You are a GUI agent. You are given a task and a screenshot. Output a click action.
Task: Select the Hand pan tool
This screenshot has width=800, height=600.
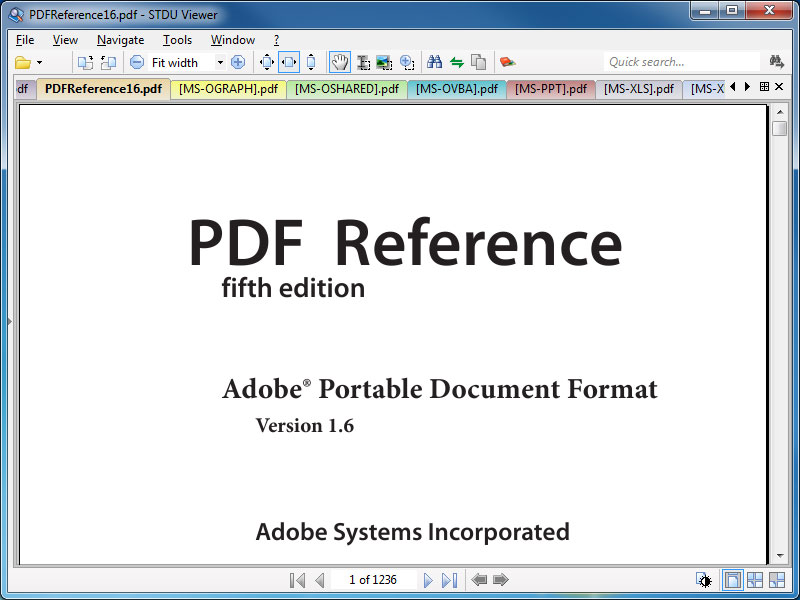point(340,62)
